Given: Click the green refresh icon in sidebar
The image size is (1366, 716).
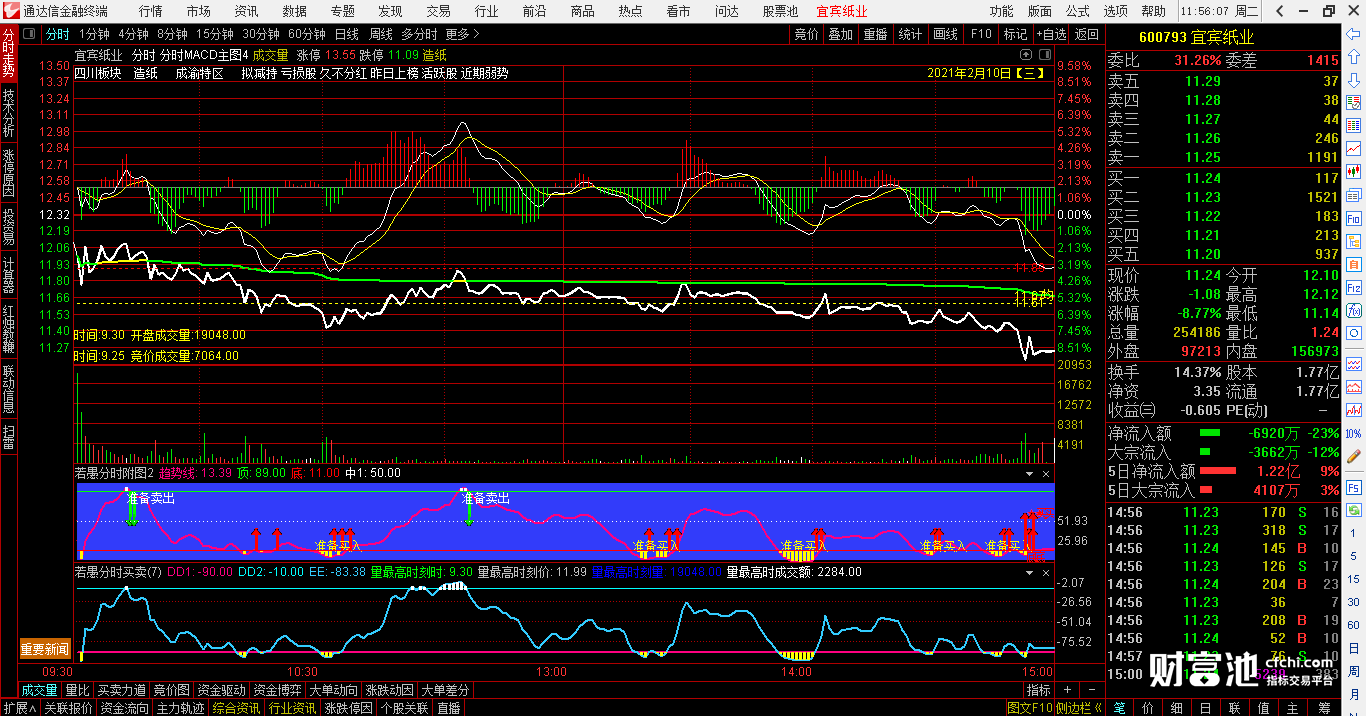Looking at the screenshot, I should [x=1353, y=510].
